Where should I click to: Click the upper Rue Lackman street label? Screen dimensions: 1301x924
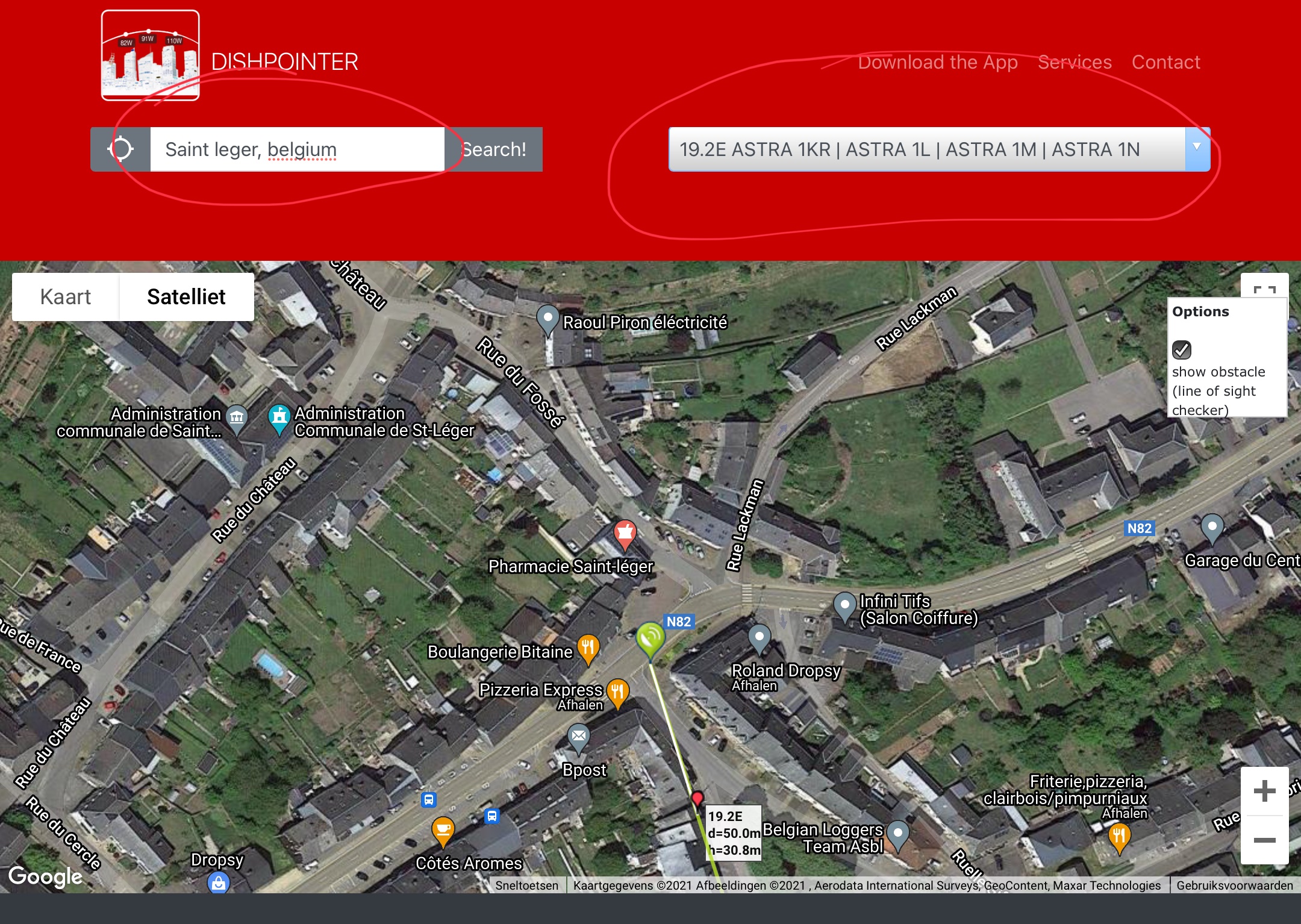click(x=916, y=317)
